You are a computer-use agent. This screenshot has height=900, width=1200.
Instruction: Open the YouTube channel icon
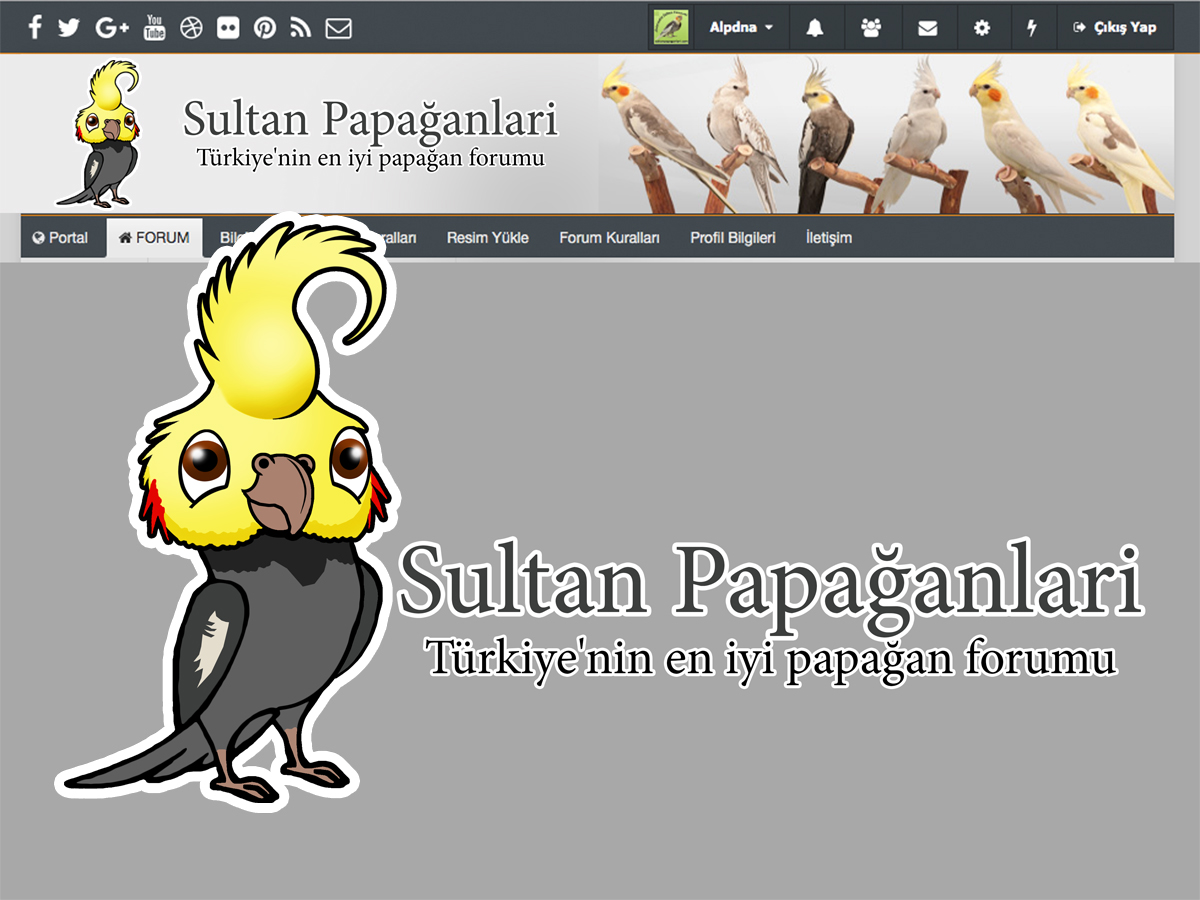154,27
